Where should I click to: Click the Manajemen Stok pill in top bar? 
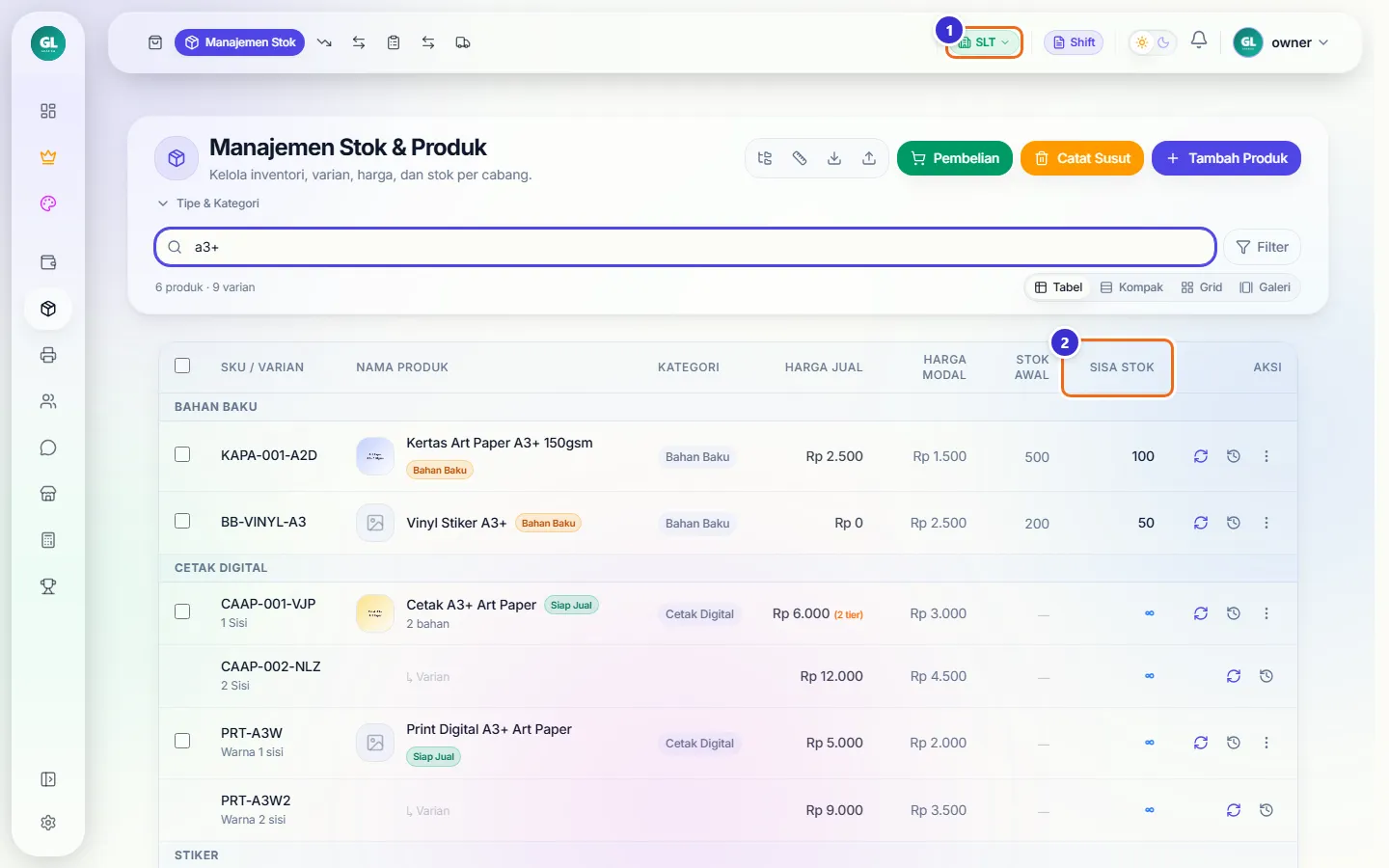coord(239,42)
